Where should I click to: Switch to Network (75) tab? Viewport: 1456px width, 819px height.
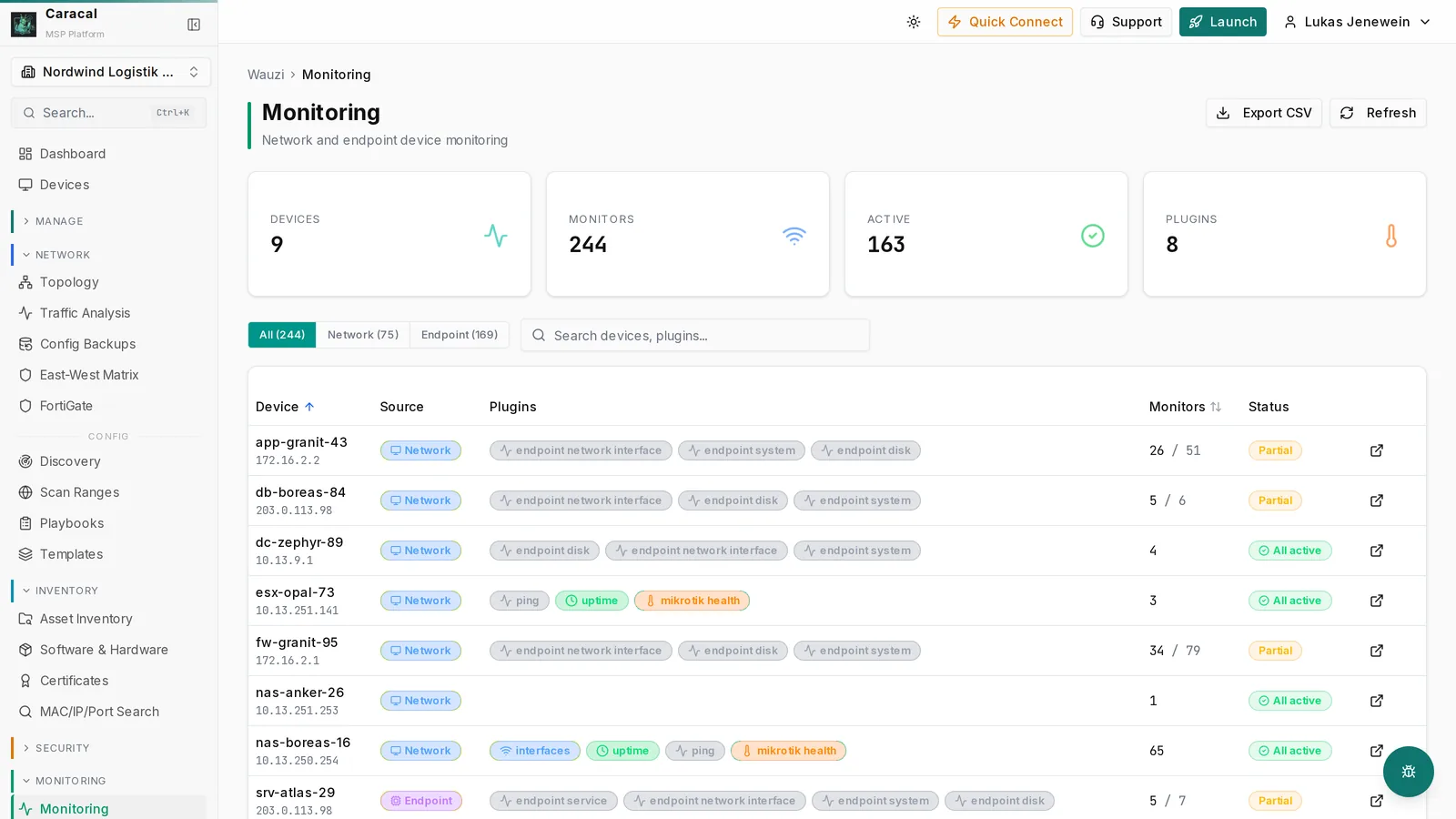point(363,335)
